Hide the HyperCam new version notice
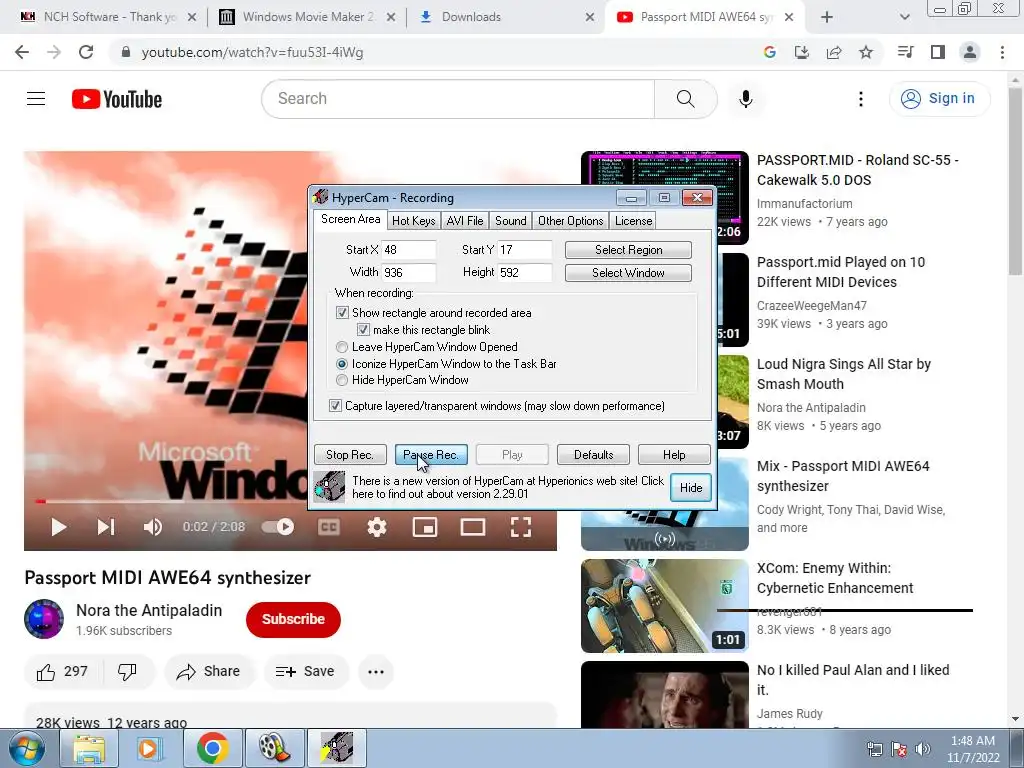This screenshot has width=1024, height=768. 691,488
